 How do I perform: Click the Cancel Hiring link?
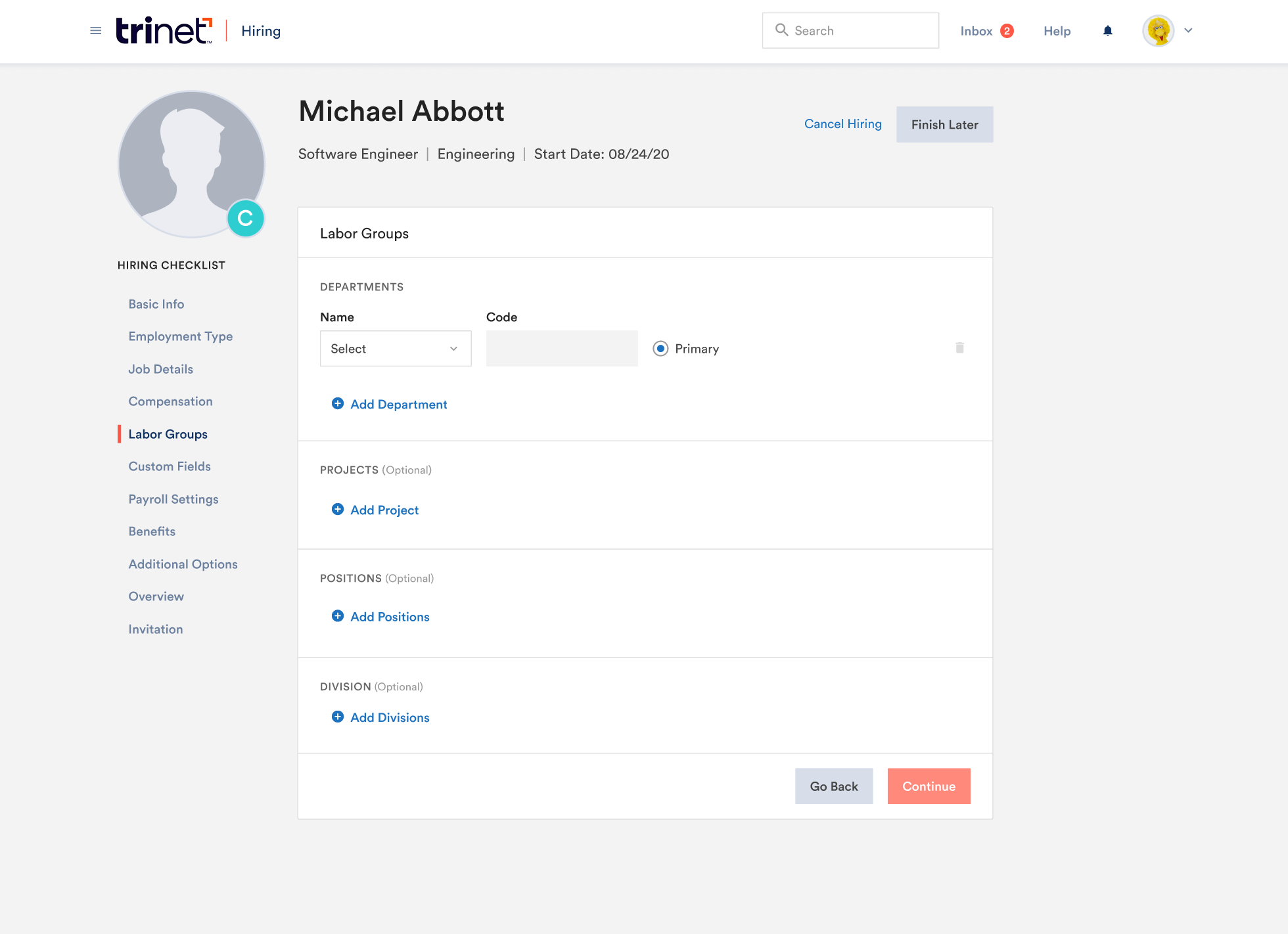point(842,124)
